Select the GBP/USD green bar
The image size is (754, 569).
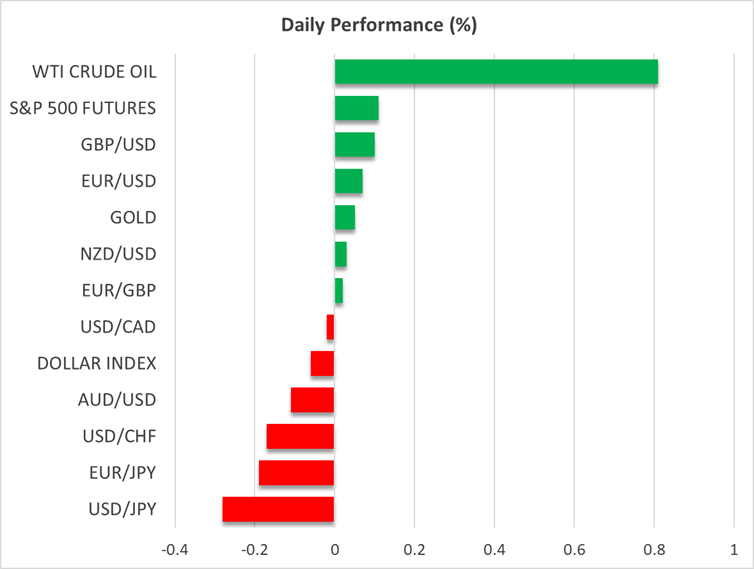[354, 145]
